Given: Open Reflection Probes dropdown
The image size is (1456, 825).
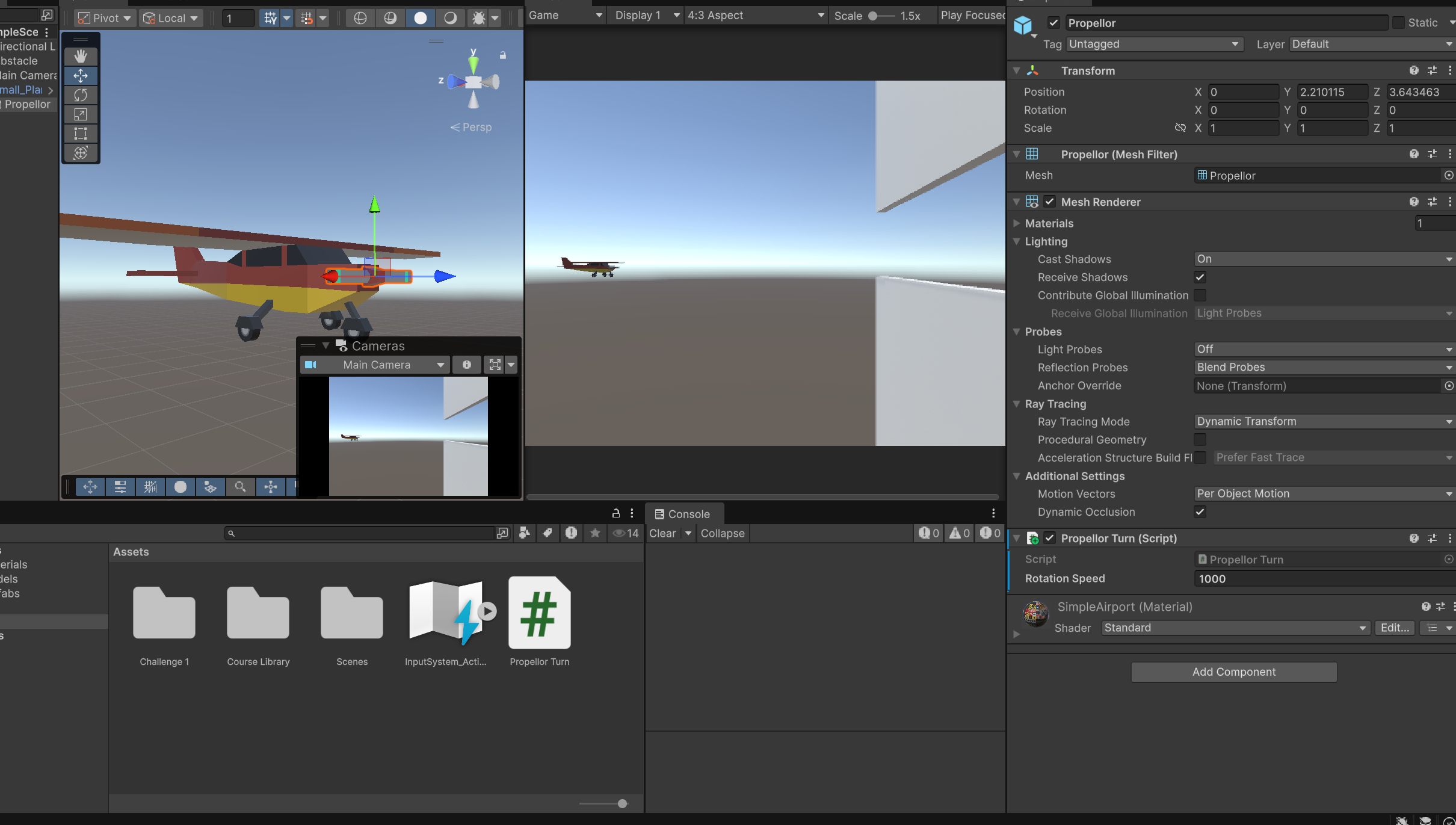Looking at the screenshot, I should pyautogui.click(x=1324, y=368).
